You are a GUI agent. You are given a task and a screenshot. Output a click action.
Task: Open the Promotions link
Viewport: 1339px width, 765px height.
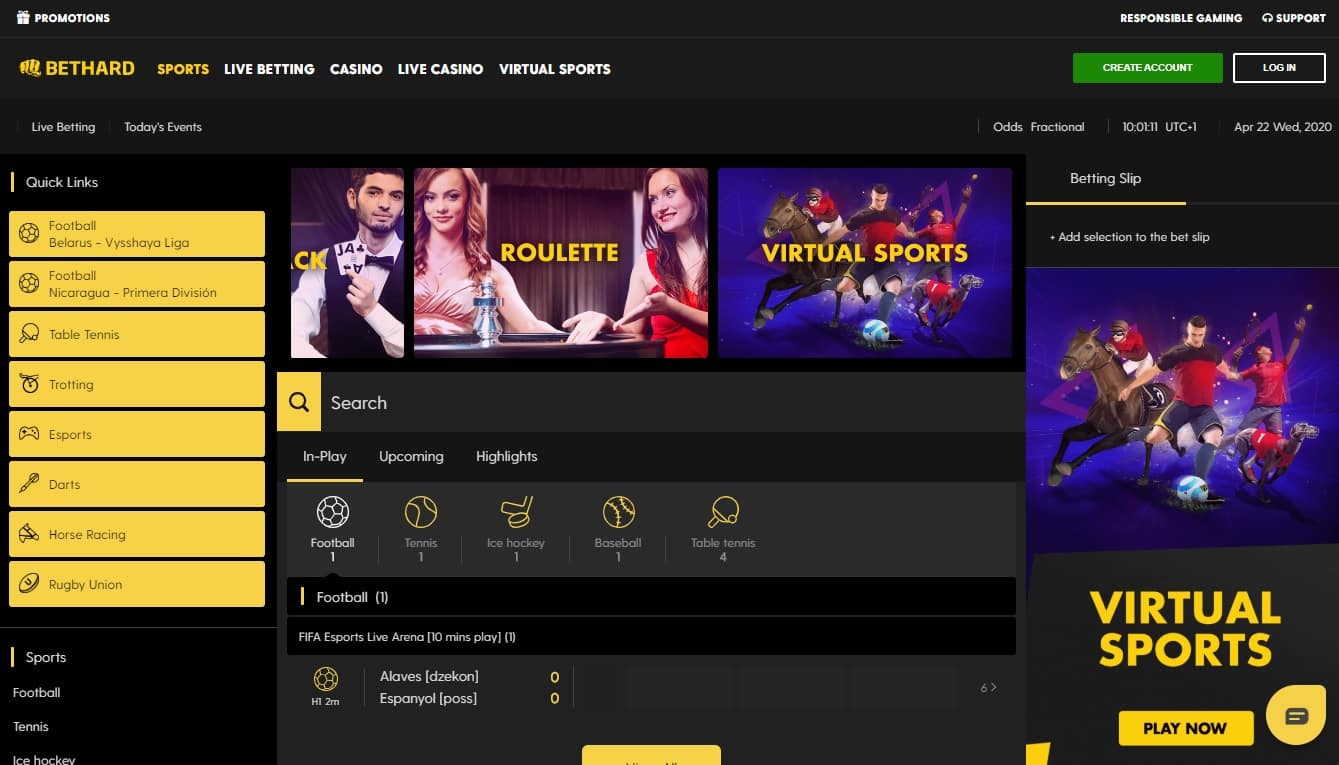pyautogui.click(x=72, y=18)
